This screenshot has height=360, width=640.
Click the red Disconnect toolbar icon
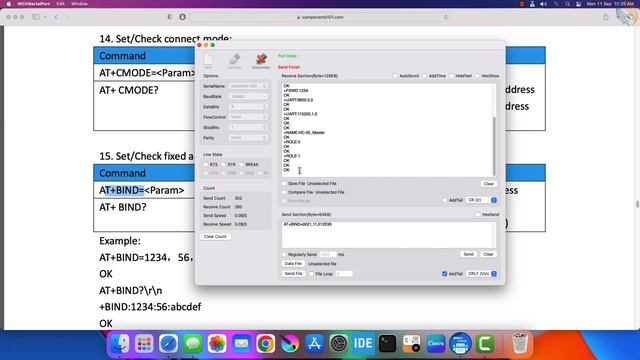point(261,60)
